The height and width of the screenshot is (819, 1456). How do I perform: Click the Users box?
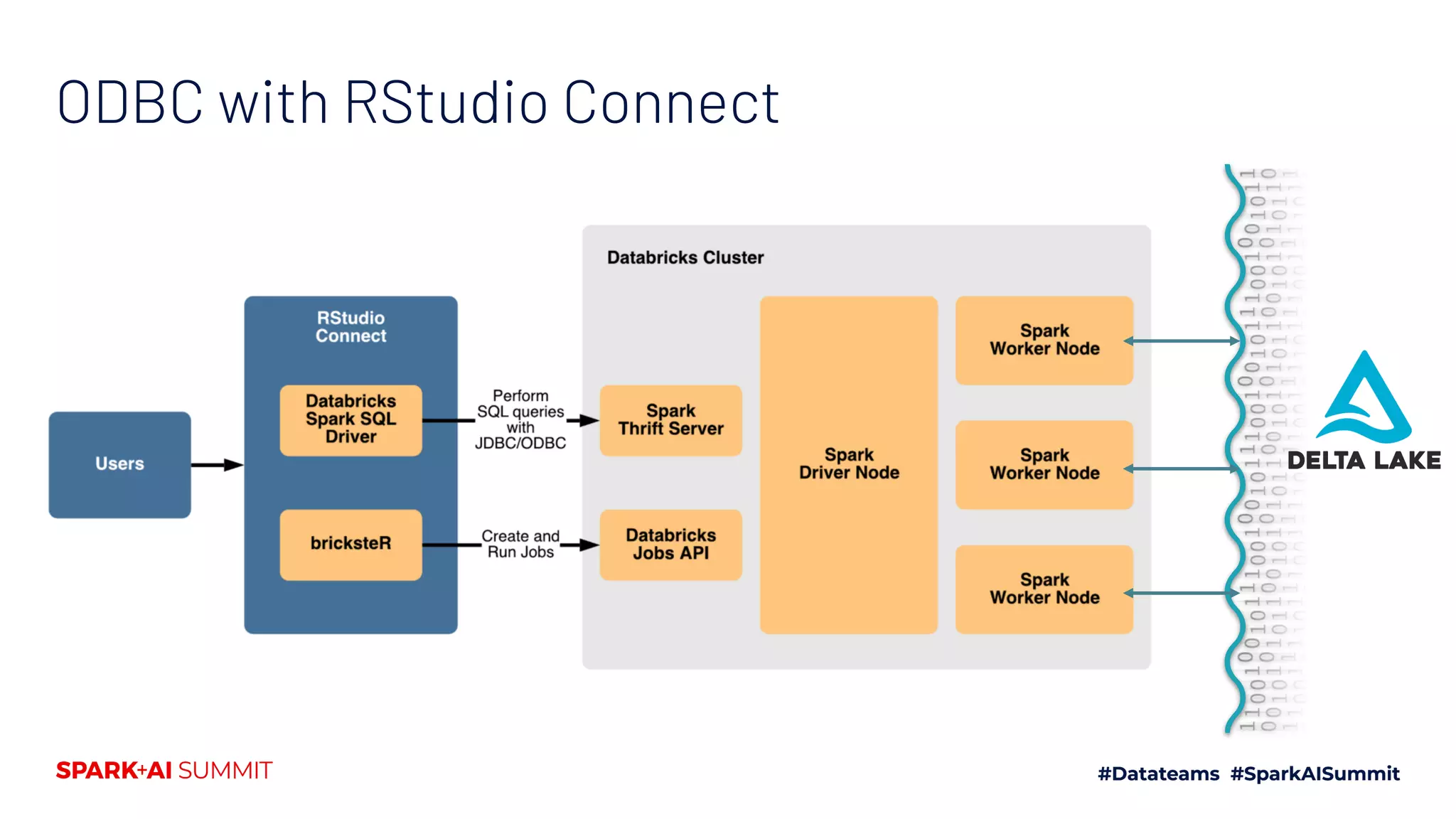[x=119, y=464]
